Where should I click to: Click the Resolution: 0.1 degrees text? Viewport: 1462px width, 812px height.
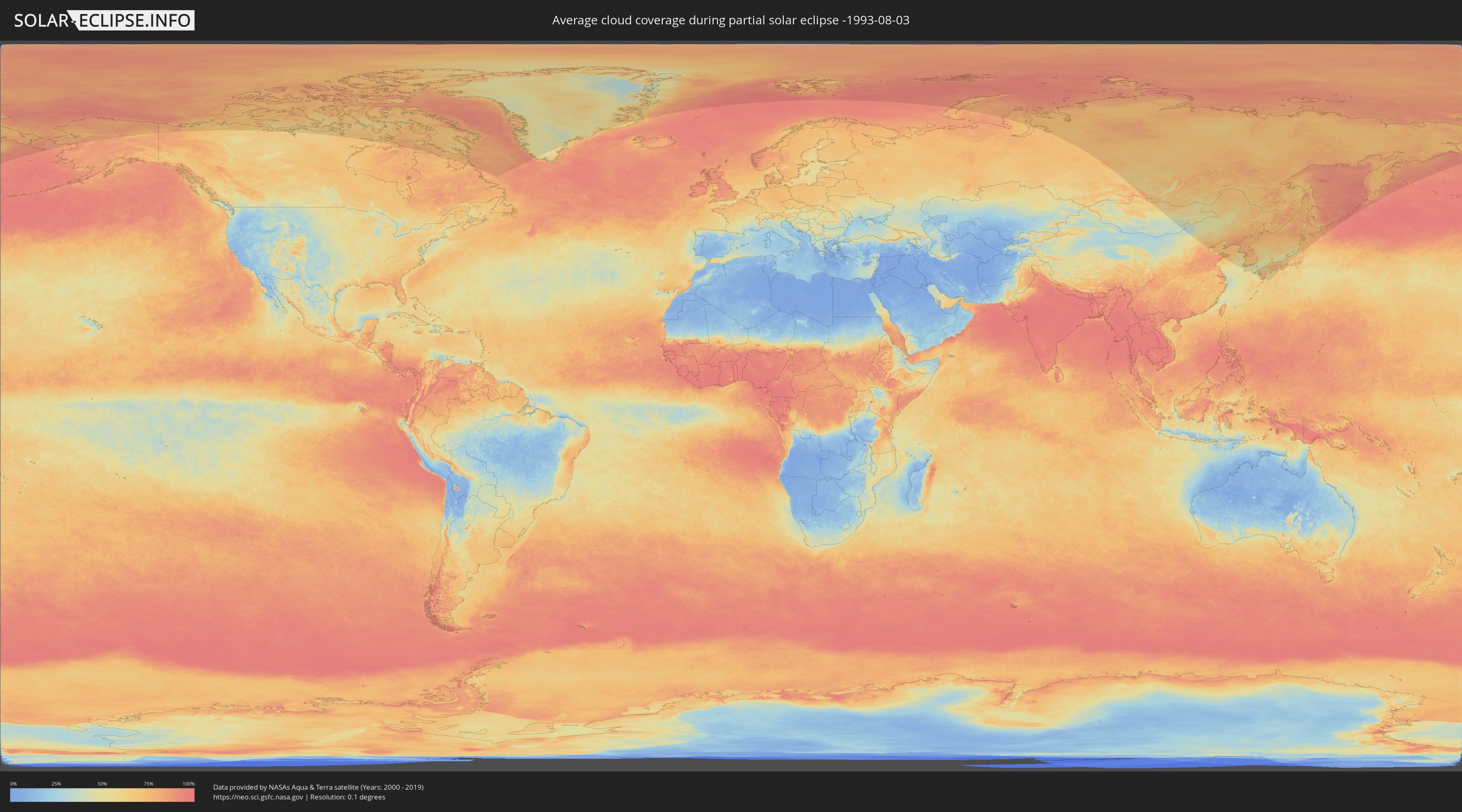tap(348, 797)
